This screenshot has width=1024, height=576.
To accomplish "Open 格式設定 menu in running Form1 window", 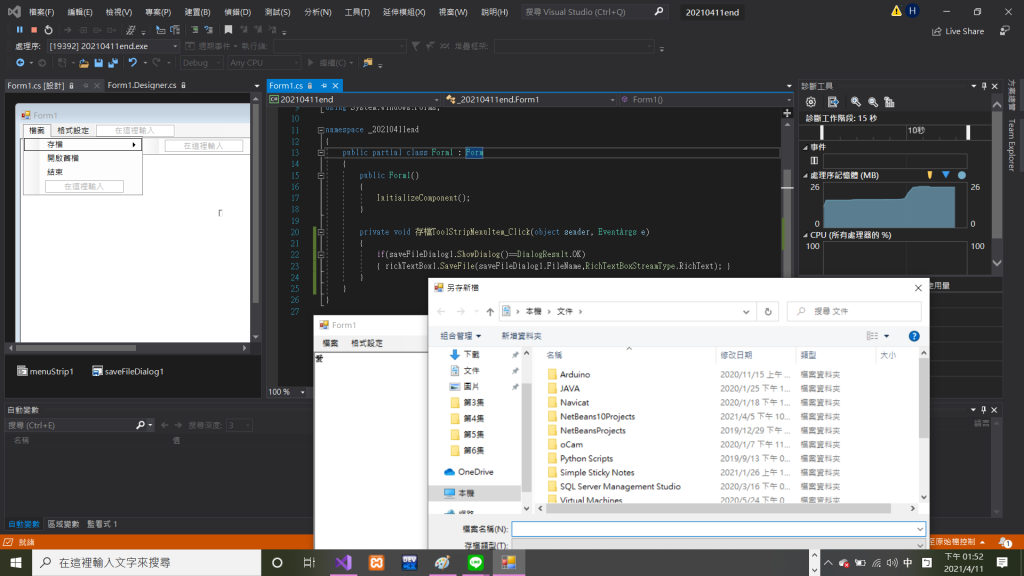I will (367, 343).
